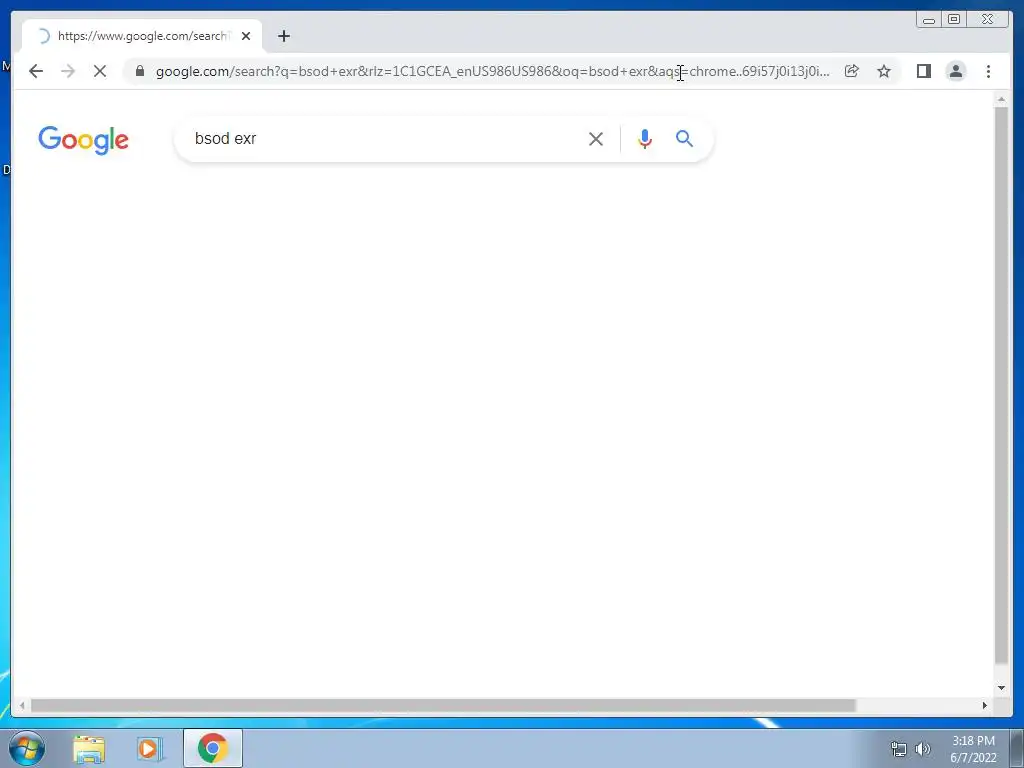Submit search with magnifier icon
This screenshot has height=768, width=1024.
[684, 138]
